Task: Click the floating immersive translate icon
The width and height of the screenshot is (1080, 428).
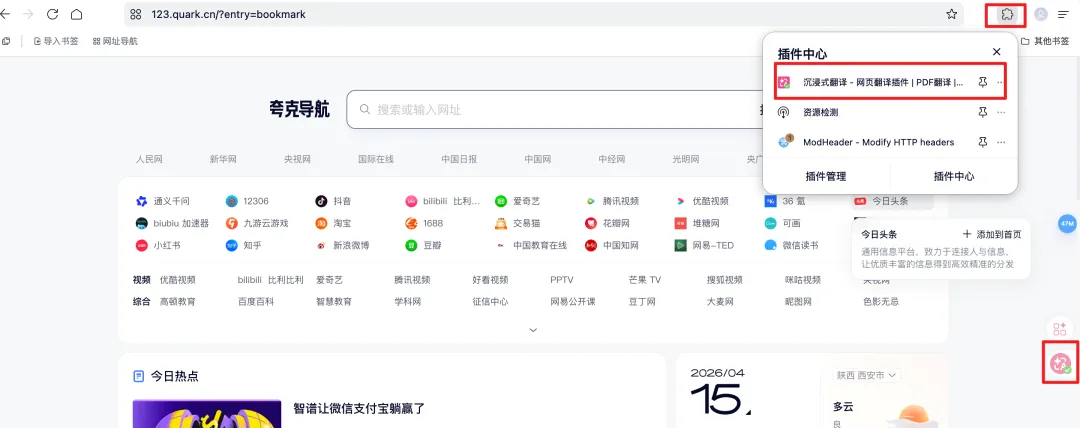Action: point(1060,362)
